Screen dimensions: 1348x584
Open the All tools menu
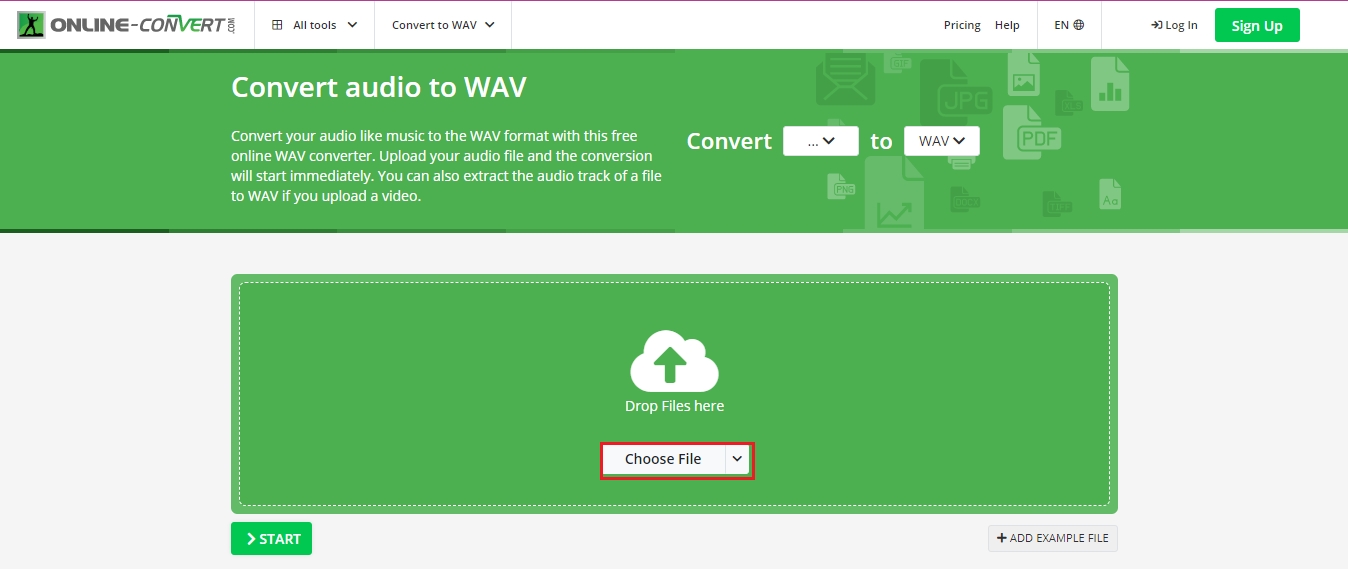pos(314,25)
